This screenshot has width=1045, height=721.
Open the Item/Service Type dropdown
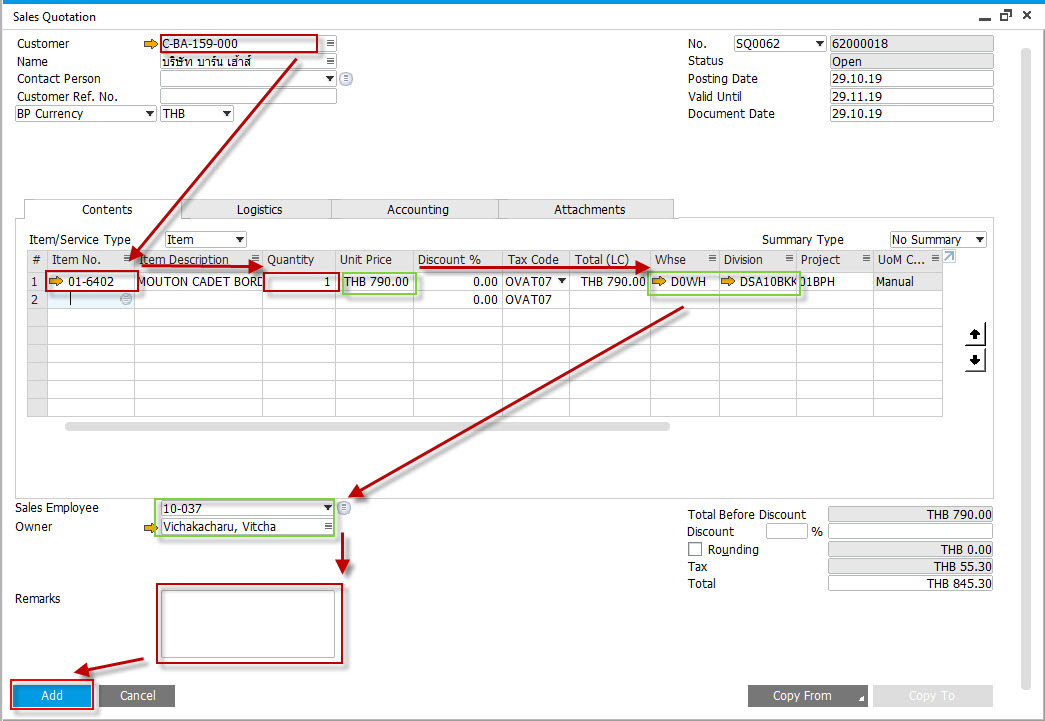coord(240,239)
